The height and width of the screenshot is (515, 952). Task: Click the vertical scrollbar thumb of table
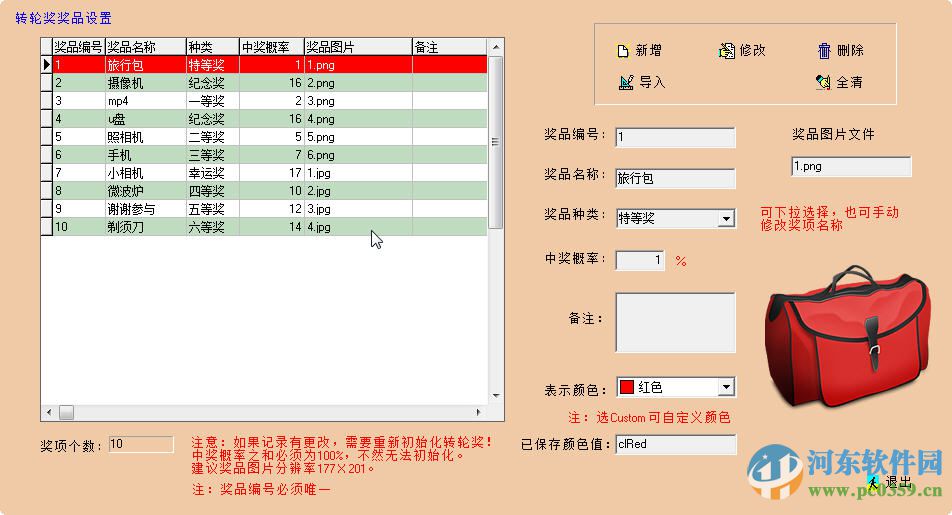coord(496,142)
